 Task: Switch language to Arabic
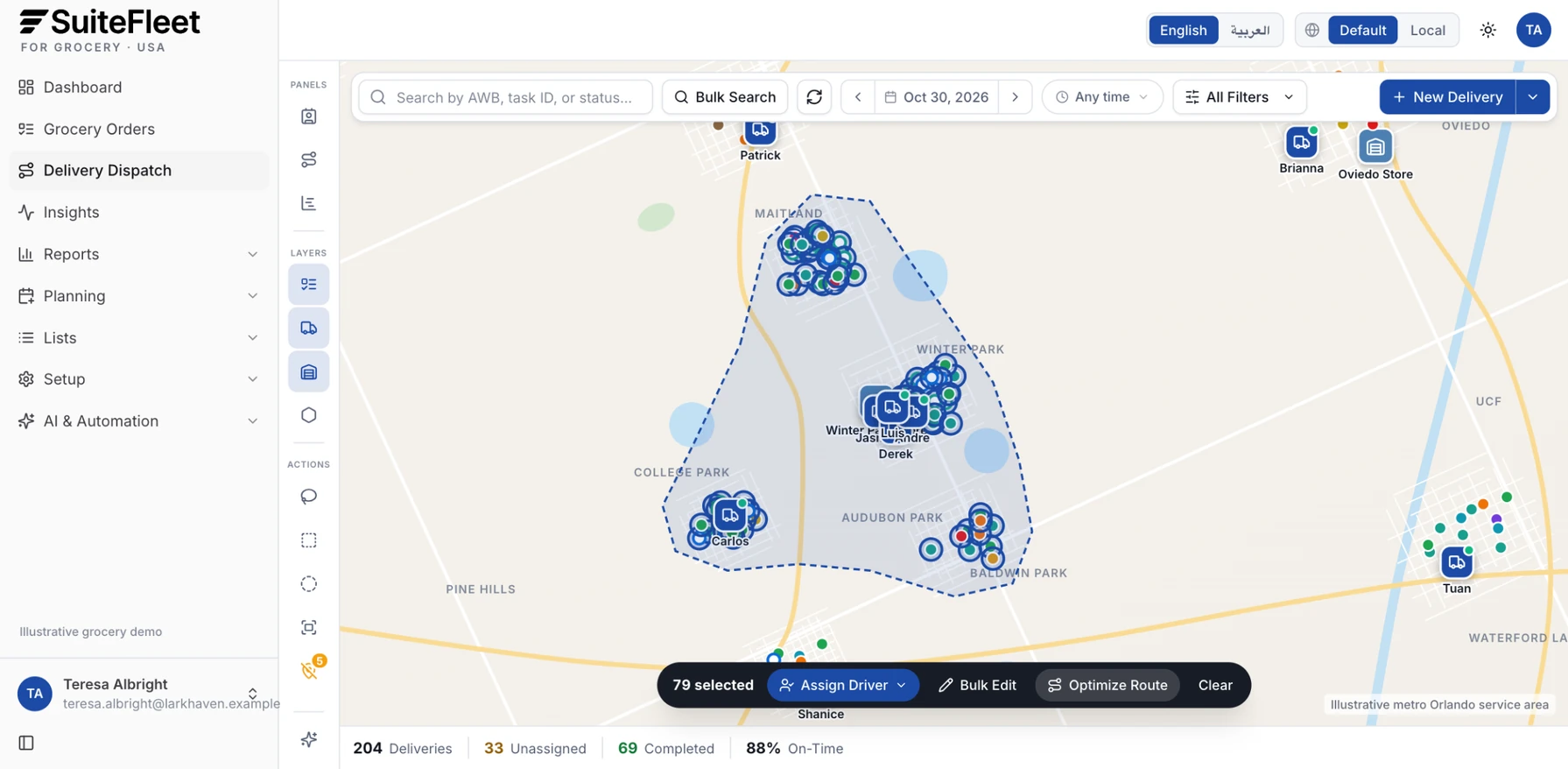coord(1249,30)
